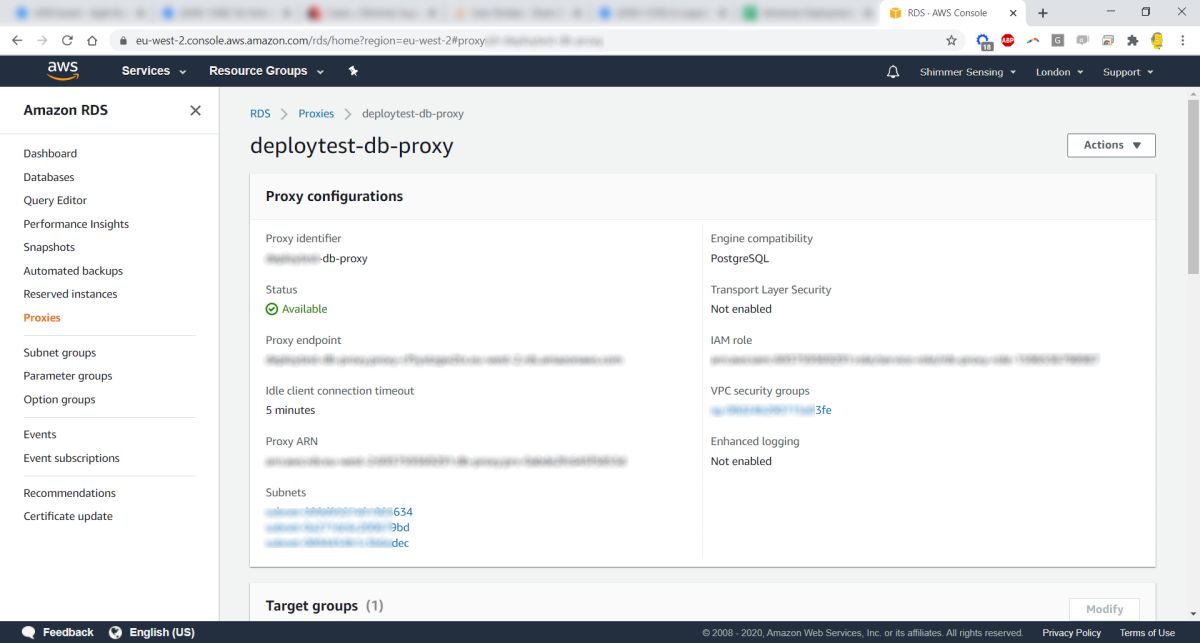Open the London region selector

click(x=1059, y=72)
